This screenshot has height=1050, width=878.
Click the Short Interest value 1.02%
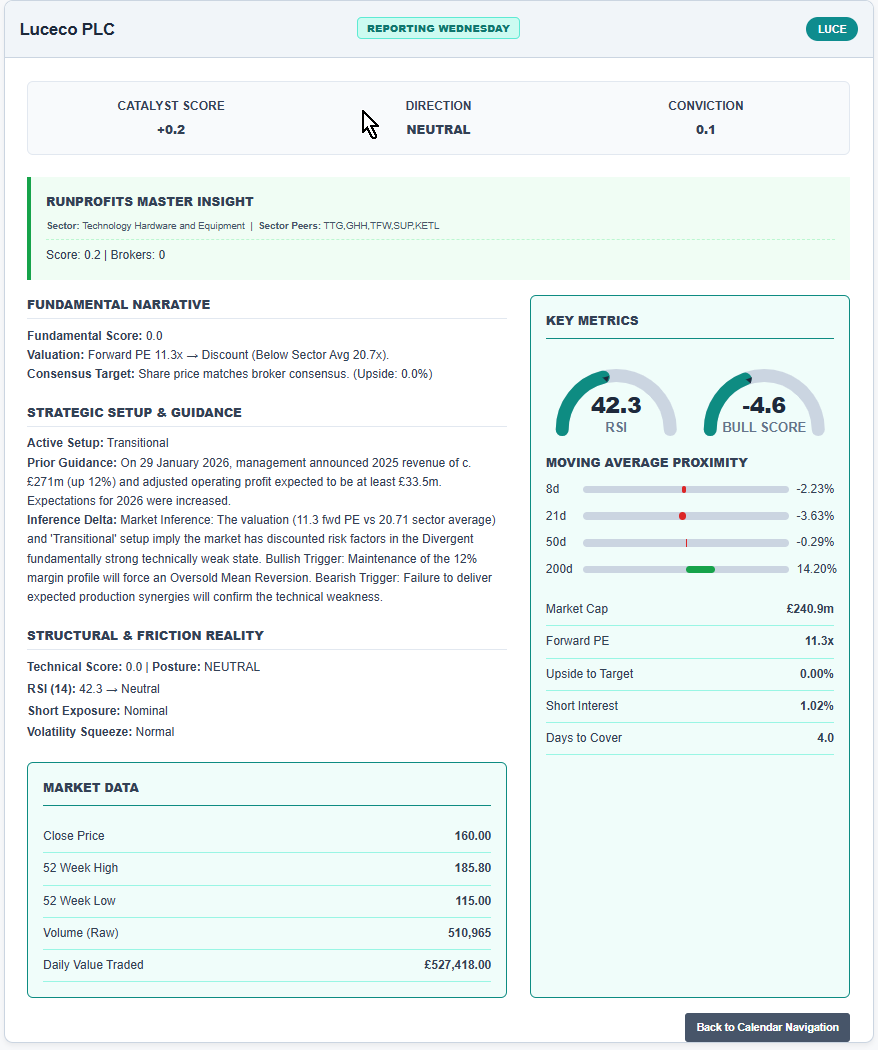[816, 706]
